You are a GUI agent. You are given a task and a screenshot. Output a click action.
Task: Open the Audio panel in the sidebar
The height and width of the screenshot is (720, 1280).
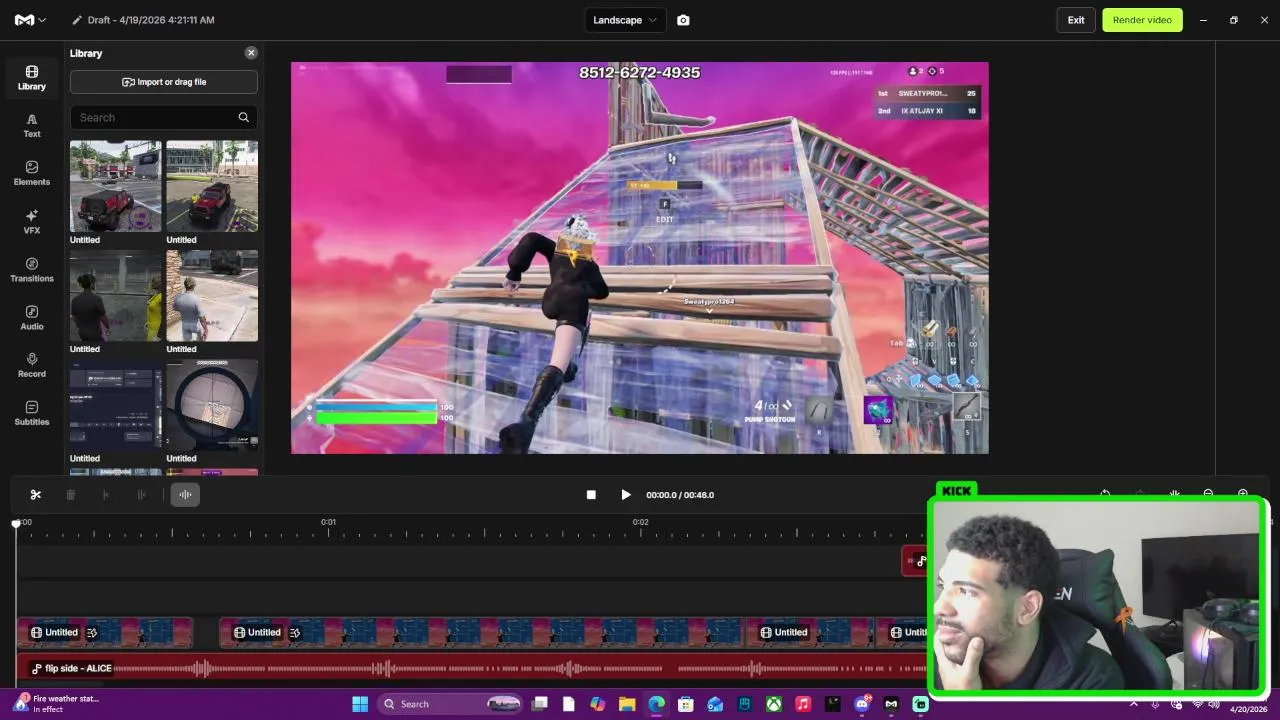(32, 318)
